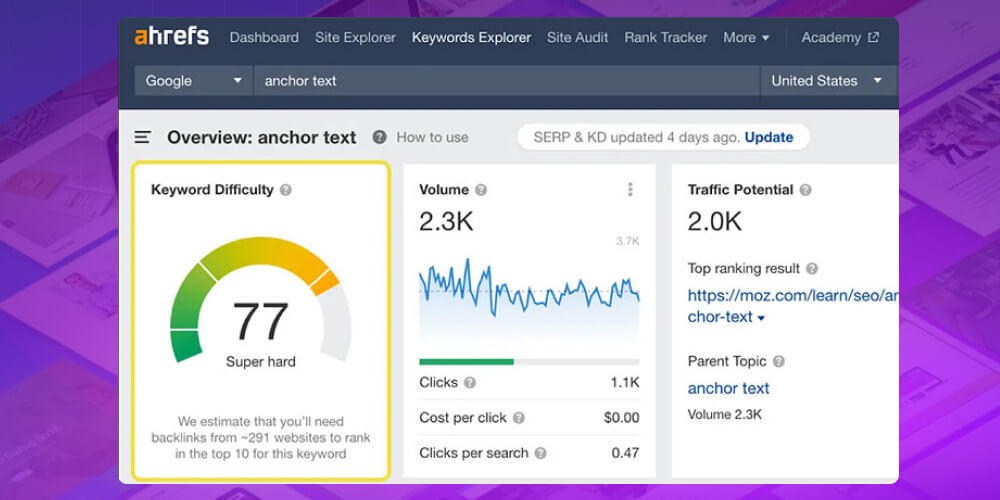
Task: Click the help icon beside Top ranking result
Action: [x=812, y=269]
